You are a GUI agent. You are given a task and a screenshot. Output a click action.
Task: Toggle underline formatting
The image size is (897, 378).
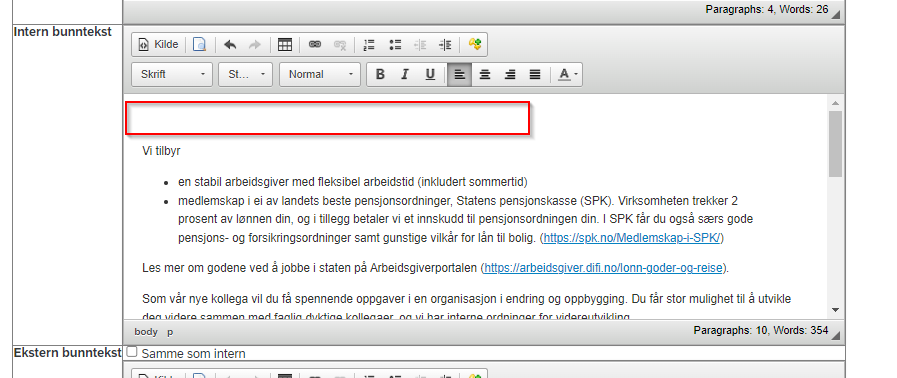tap(430, 74)
